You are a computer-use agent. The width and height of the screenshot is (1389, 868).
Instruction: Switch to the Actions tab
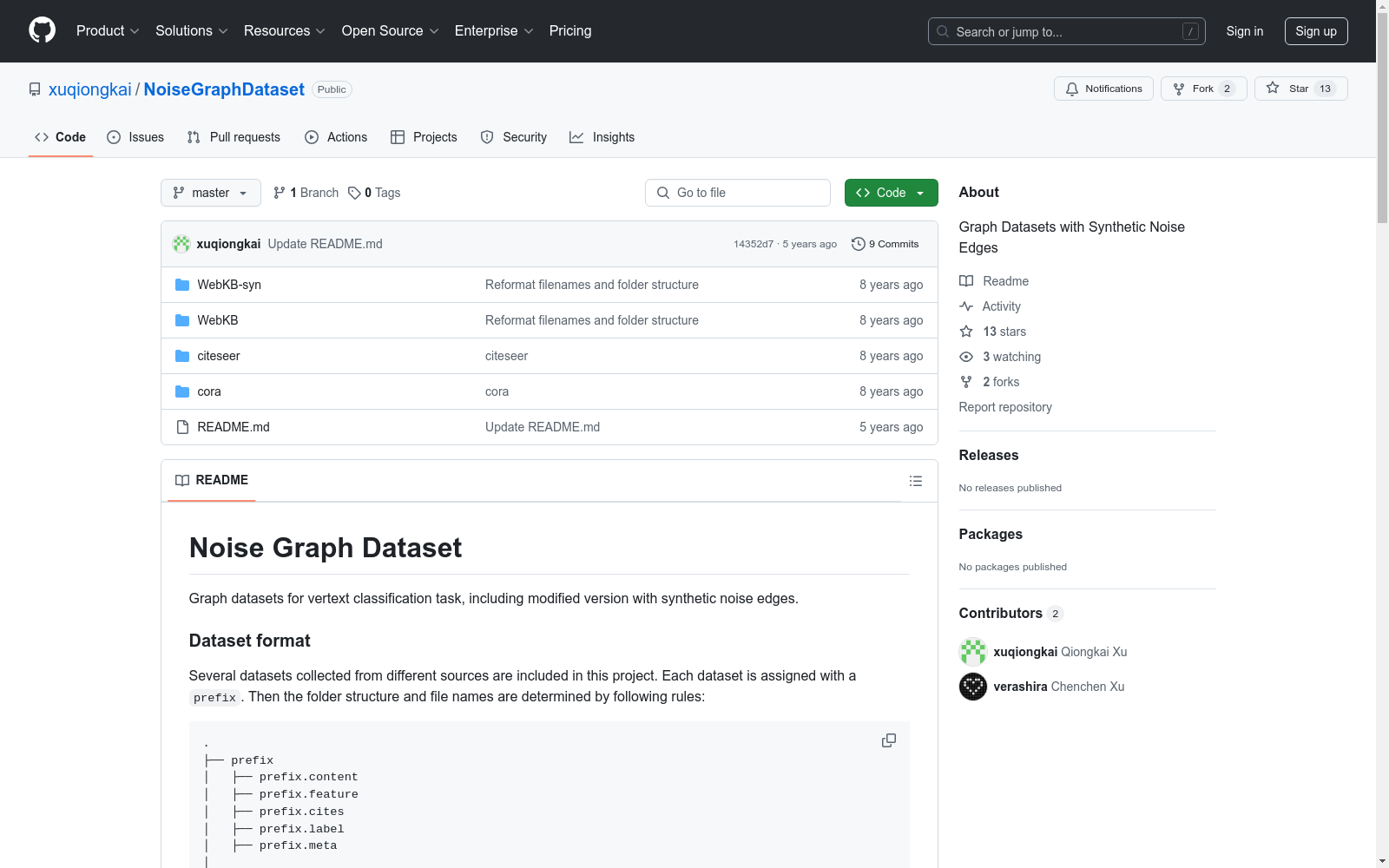coord(336,137)
